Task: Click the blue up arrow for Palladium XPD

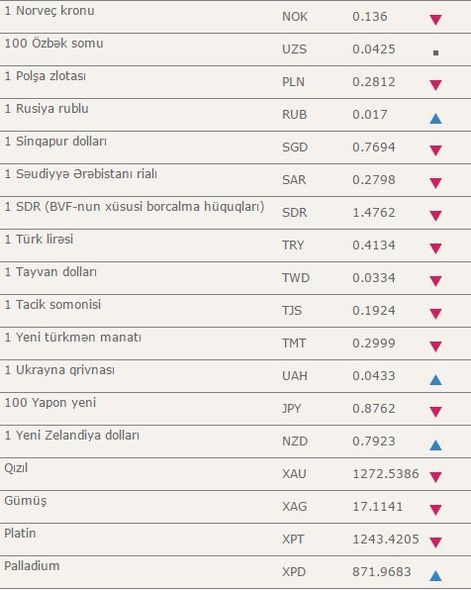Action: click(435, 575)
